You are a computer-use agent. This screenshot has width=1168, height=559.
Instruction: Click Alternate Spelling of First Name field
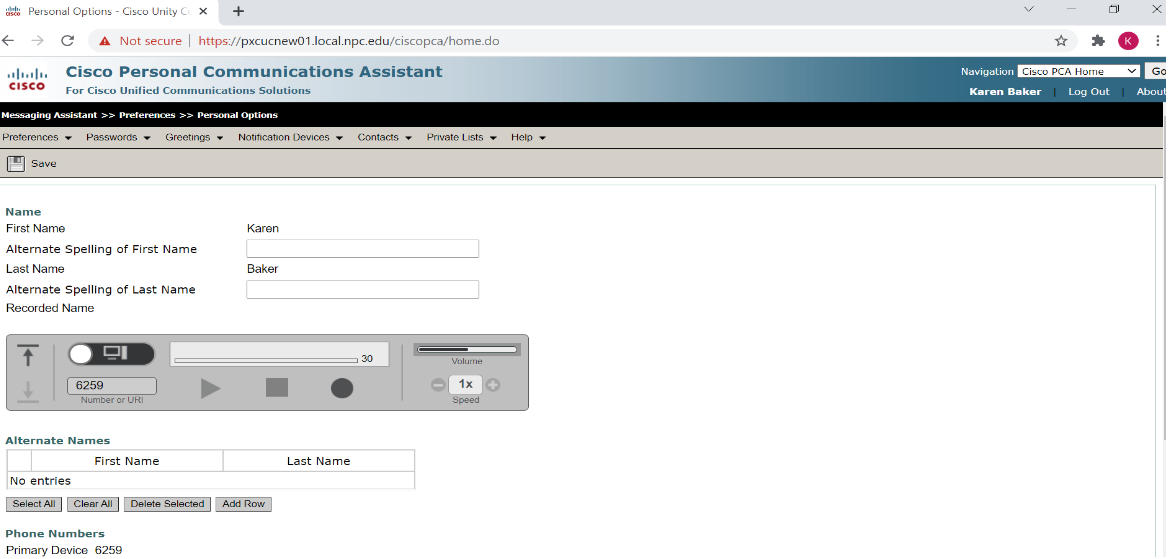click(x=363, y=249)
